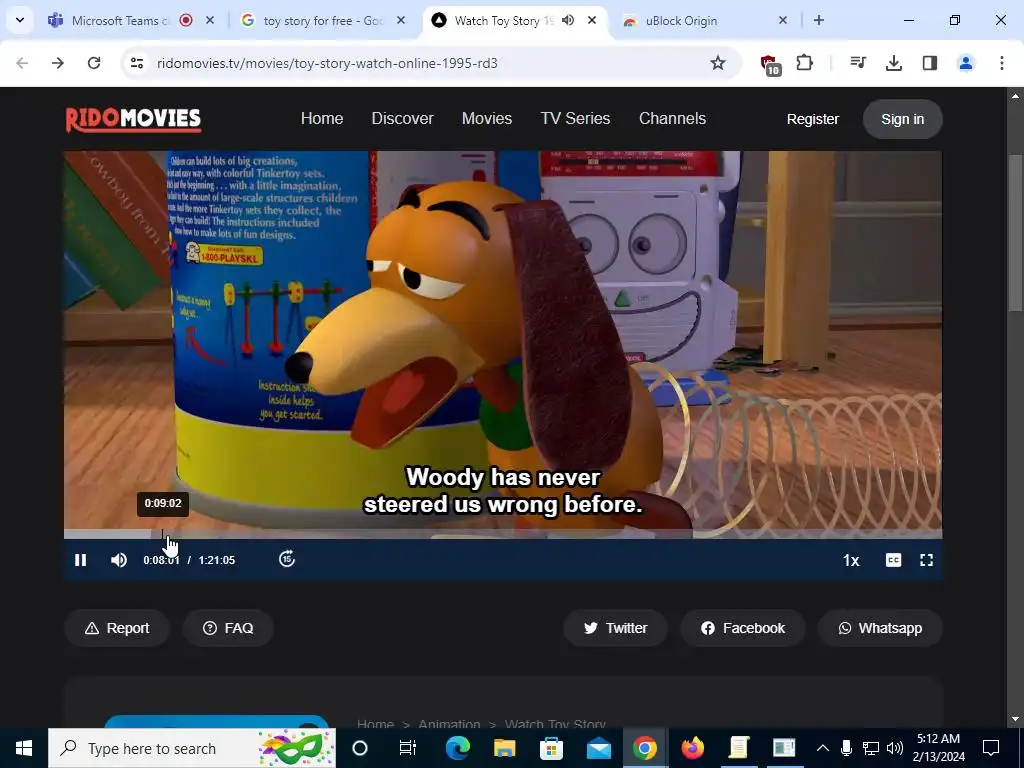Image resolution: width=1024 pixels, height=768 pixels.
Task: View site information icon
Action: coord(137,63)
